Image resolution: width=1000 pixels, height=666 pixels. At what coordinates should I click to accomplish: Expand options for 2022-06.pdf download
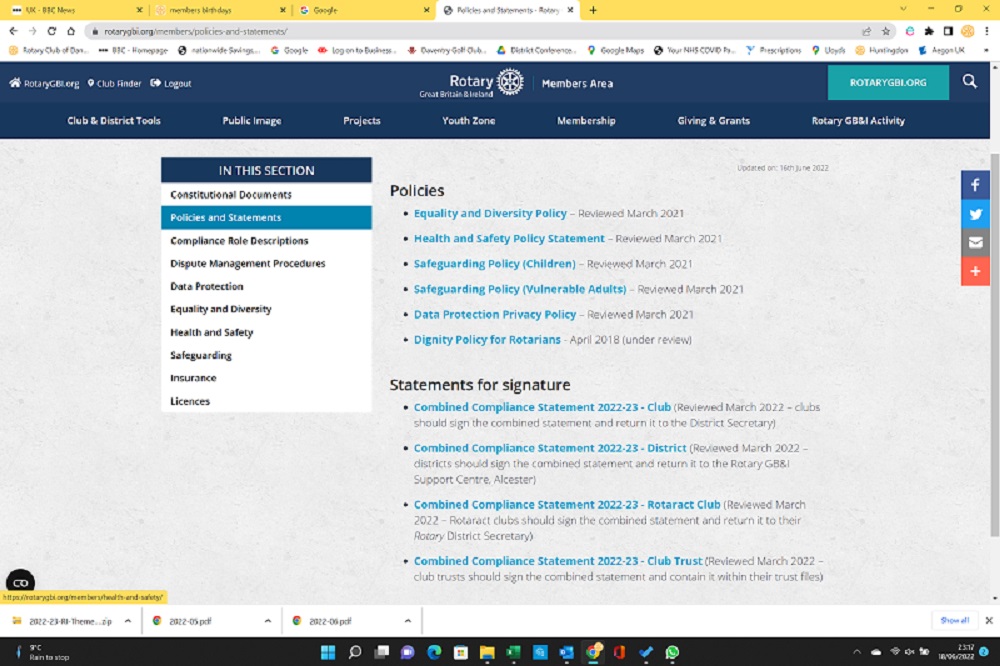coord(408,621)
